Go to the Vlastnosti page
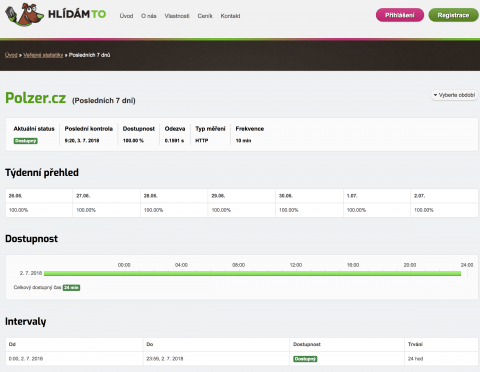480x372 pixels. click(x=177, y=16)
